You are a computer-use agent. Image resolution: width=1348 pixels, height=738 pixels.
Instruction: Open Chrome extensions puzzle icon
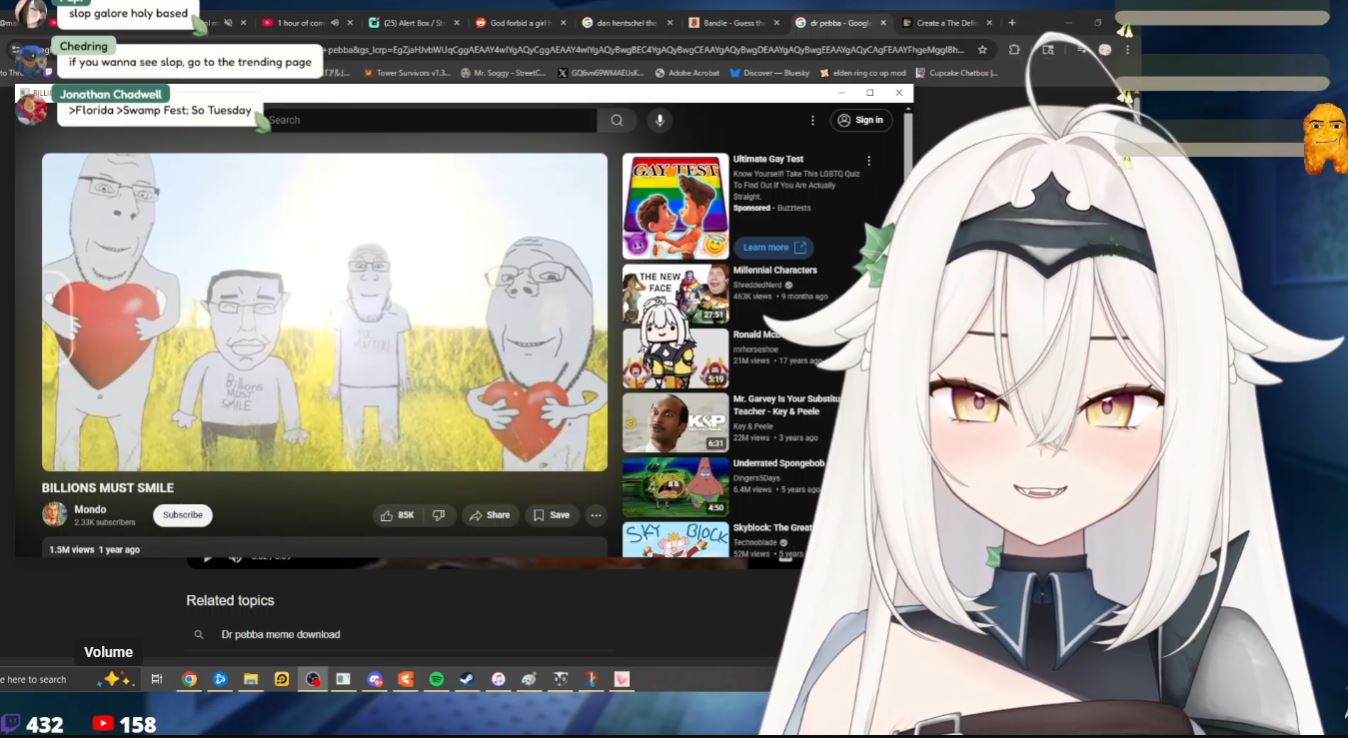click(x=1014, y=49)
